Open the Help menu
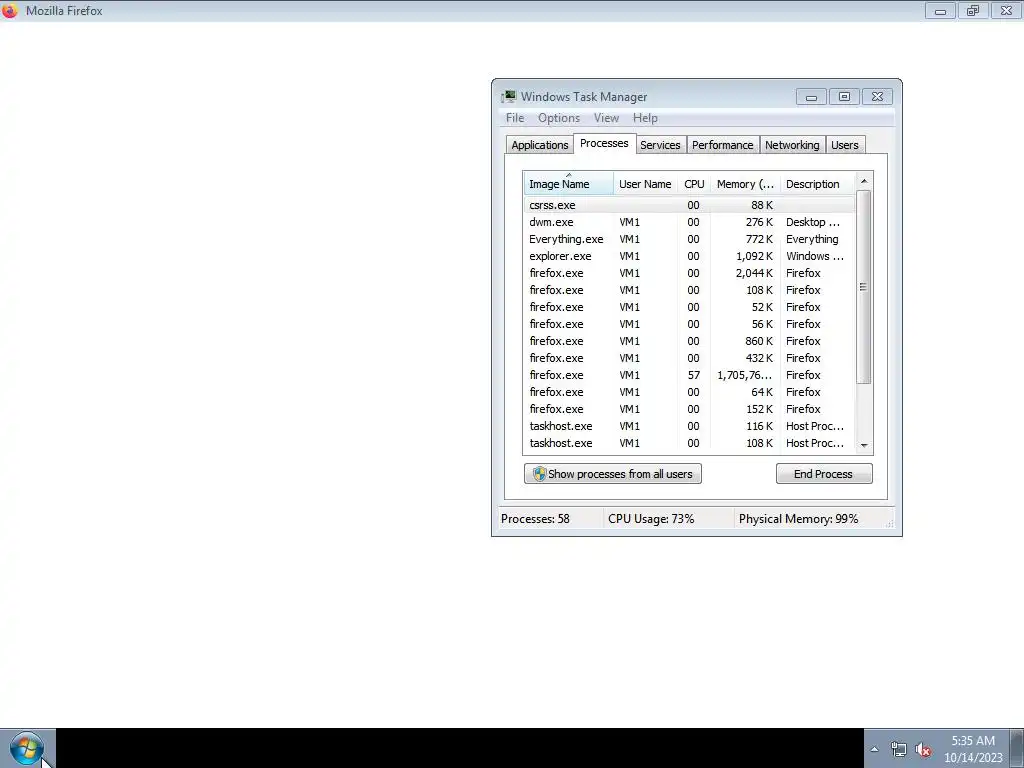Screen dimensions: 1024x768 (x=645, y=118)
